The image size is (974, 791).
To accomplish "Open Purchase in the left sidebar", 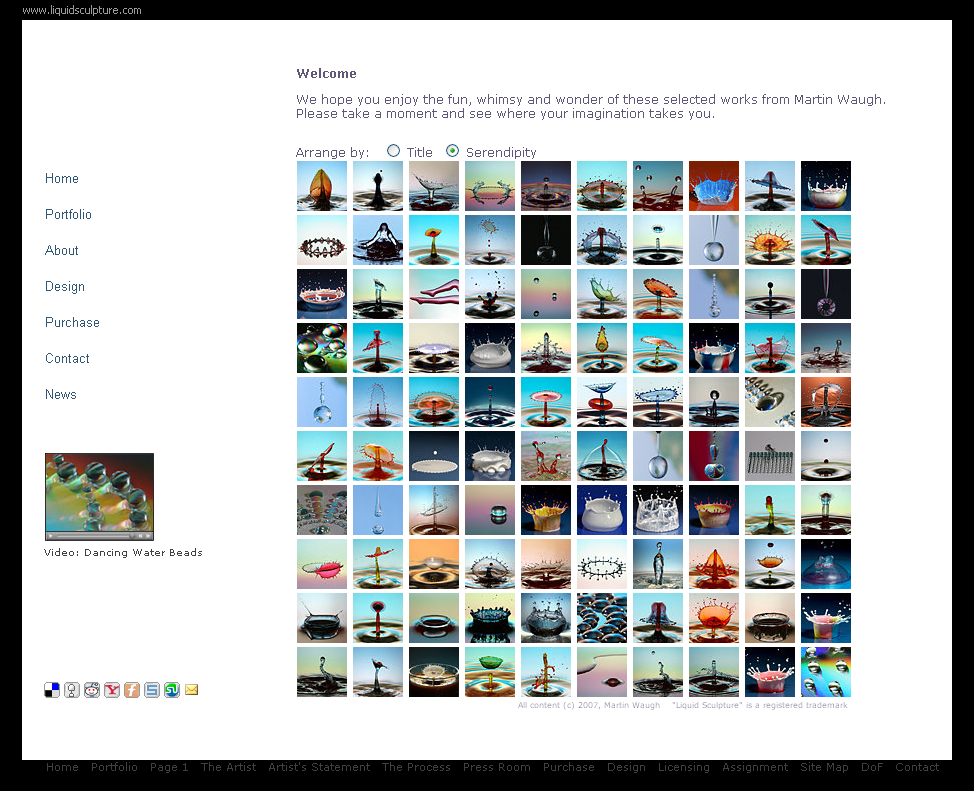I will pos(72,323).
